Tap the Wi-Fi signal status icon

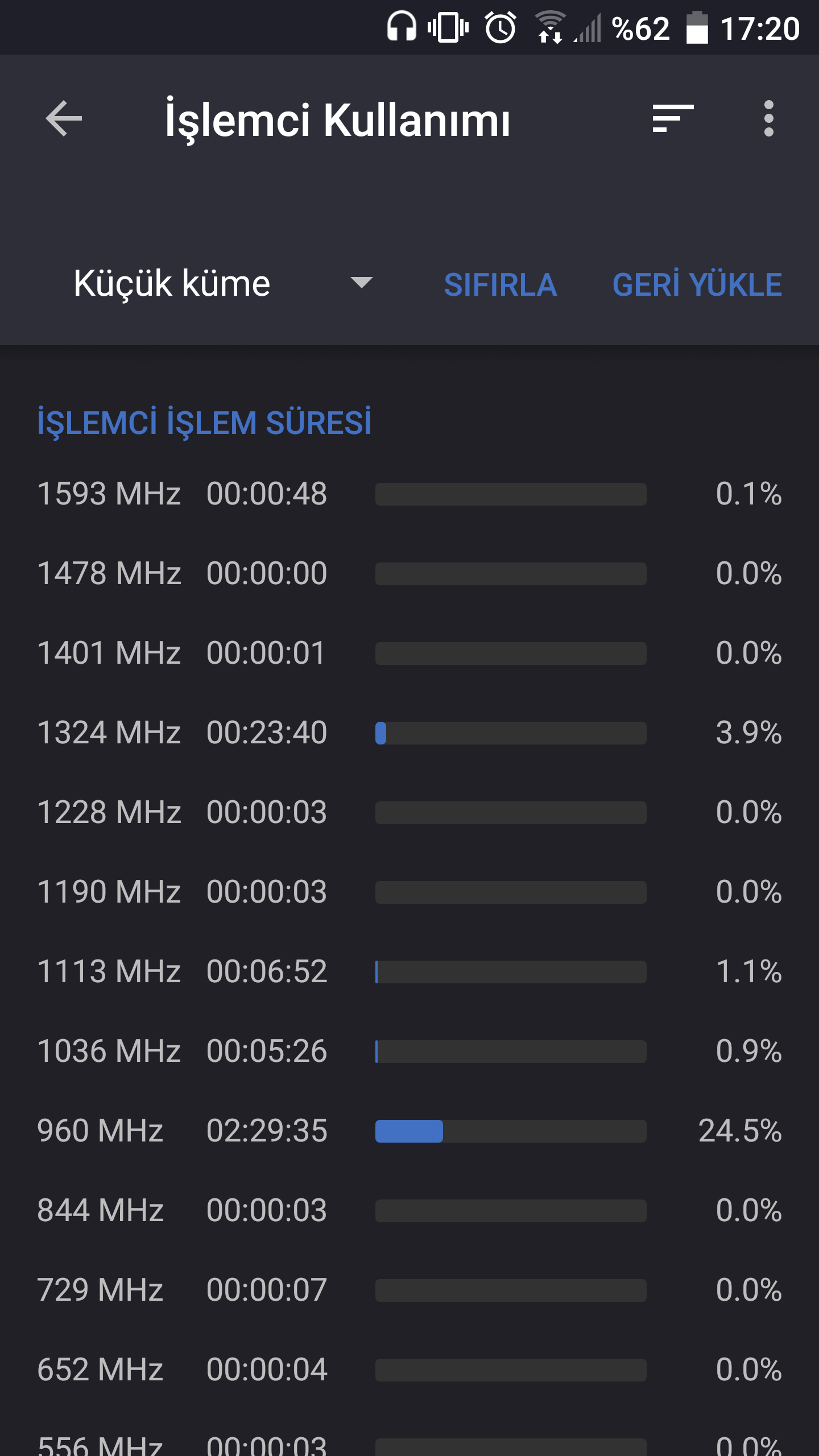pos(550,27)
